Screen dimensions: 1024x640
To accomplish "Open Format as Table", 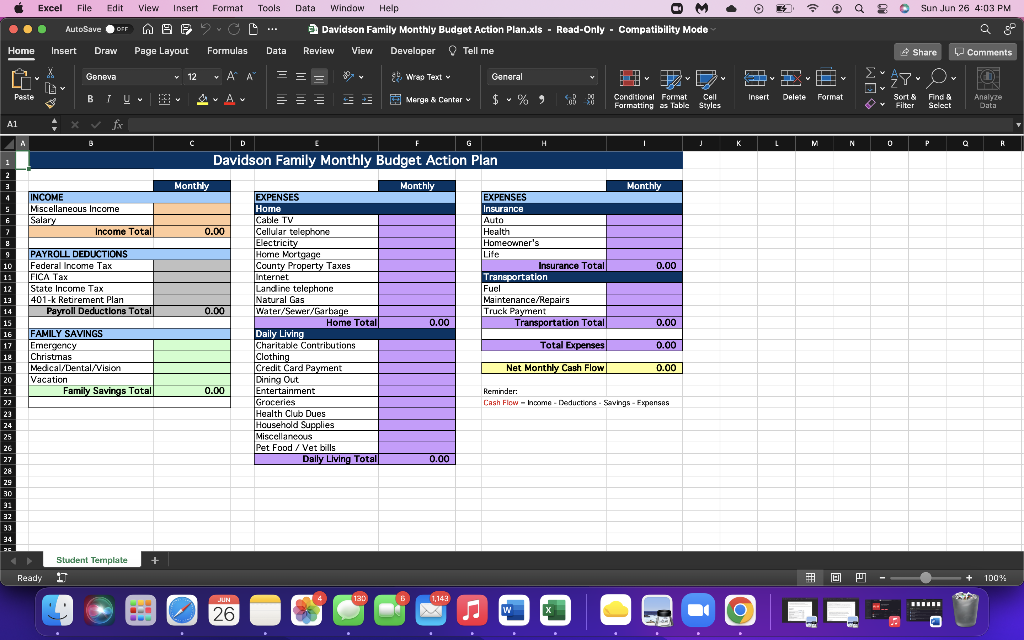I will [x=674, y=89].
